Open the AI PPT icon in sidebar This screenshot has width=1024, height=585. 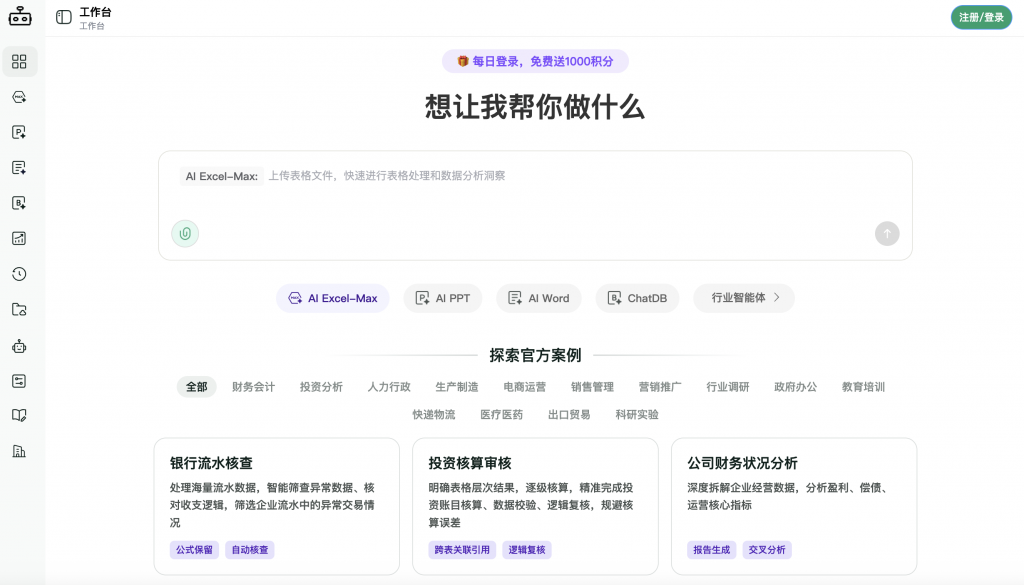pos(20,133)
